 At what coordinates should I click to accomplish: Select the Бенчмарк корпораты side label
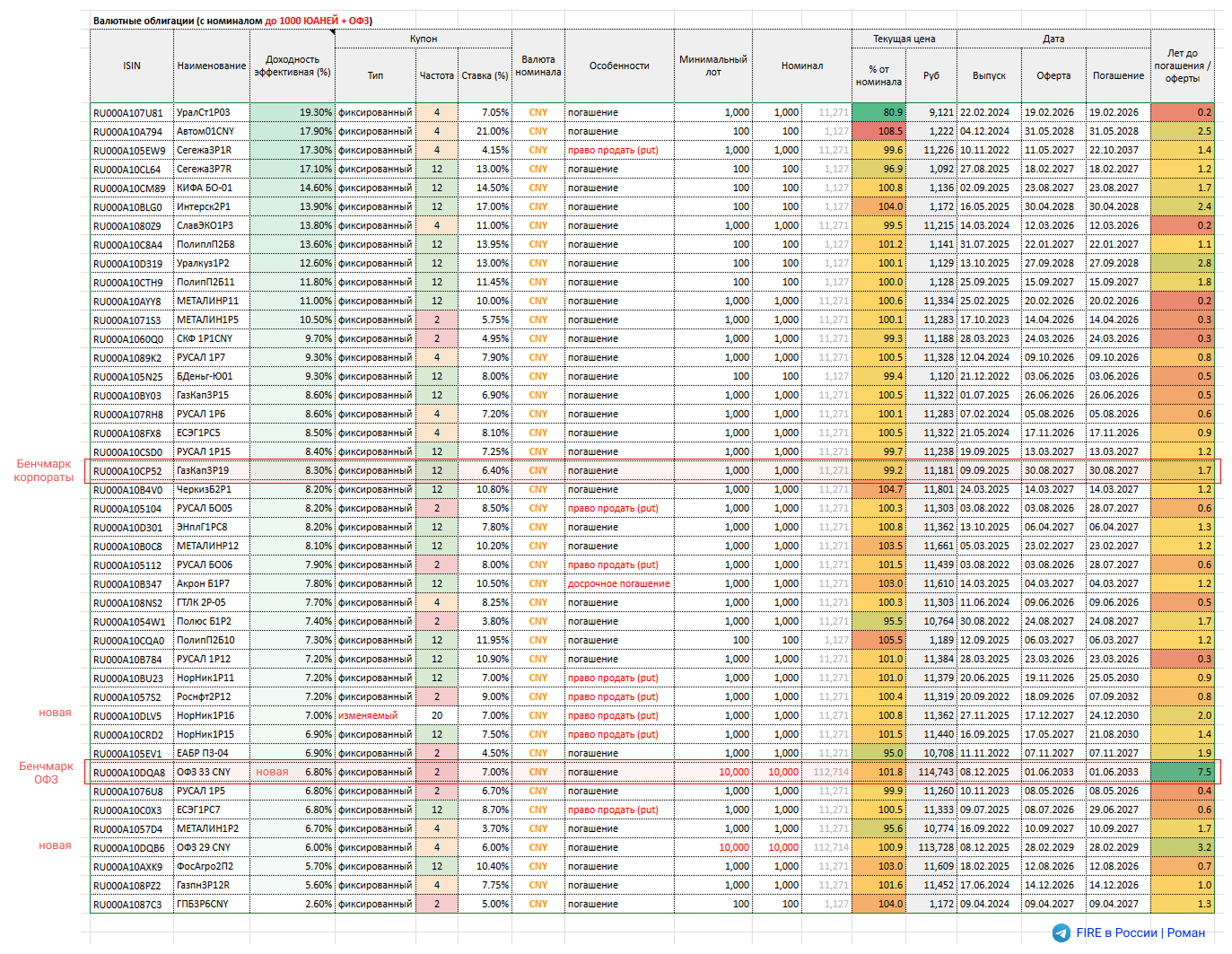click(x=44, y=470)
